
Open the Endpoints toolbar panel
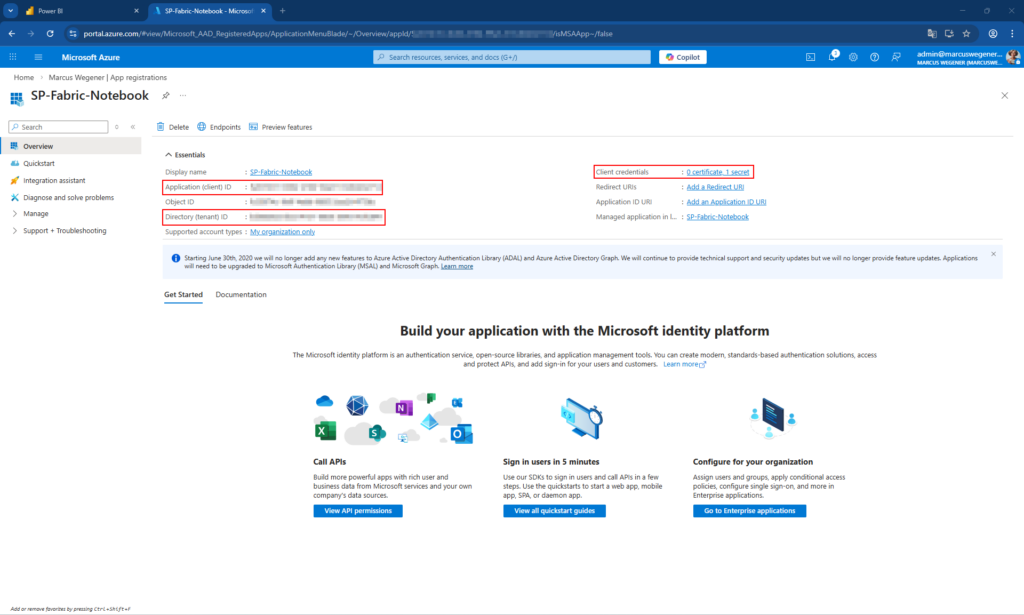click(x=219, y=127)
